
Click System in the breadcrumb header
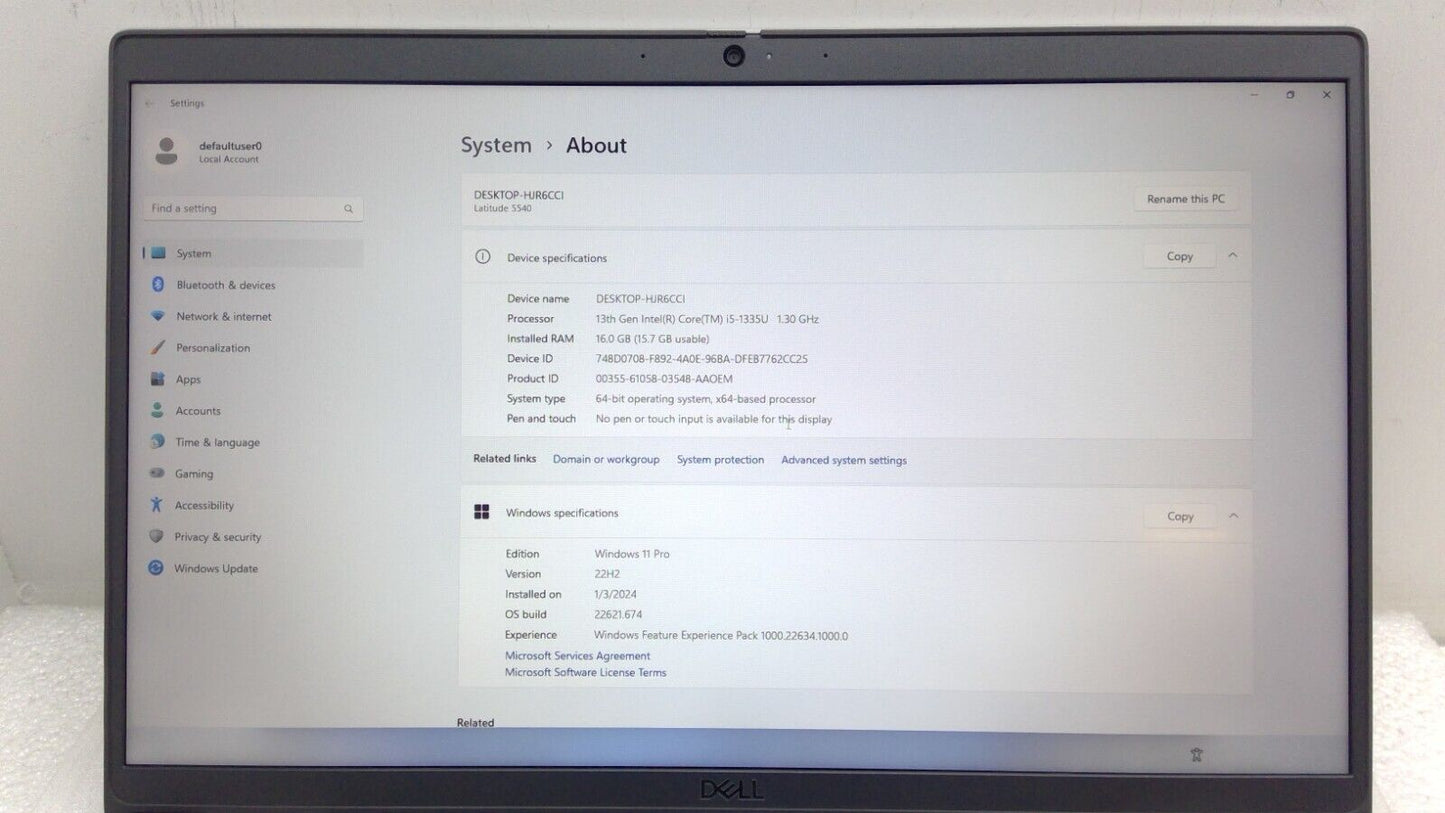point(496,145)
